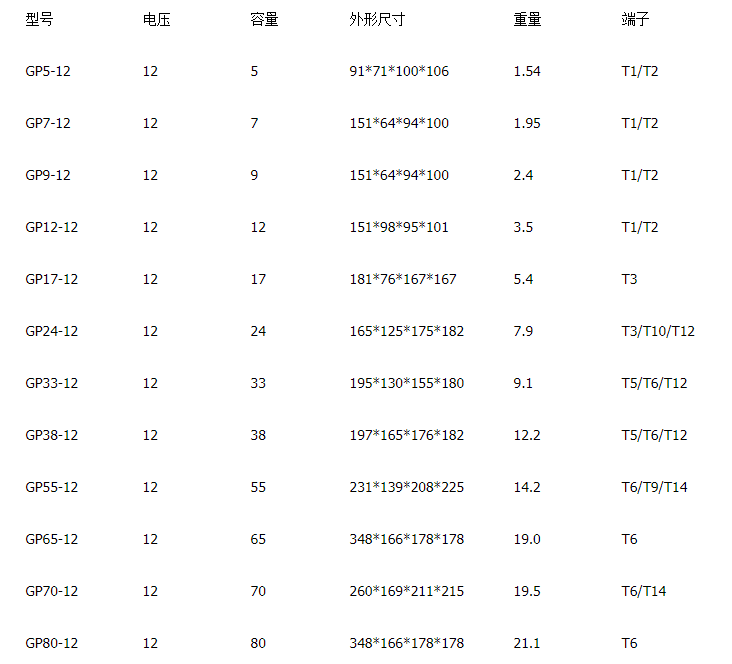Click the T3/T10/T12 terminal cell
The width and height of the screenshot is (732, 664).
pyautogui.click(x=658, y=331)
